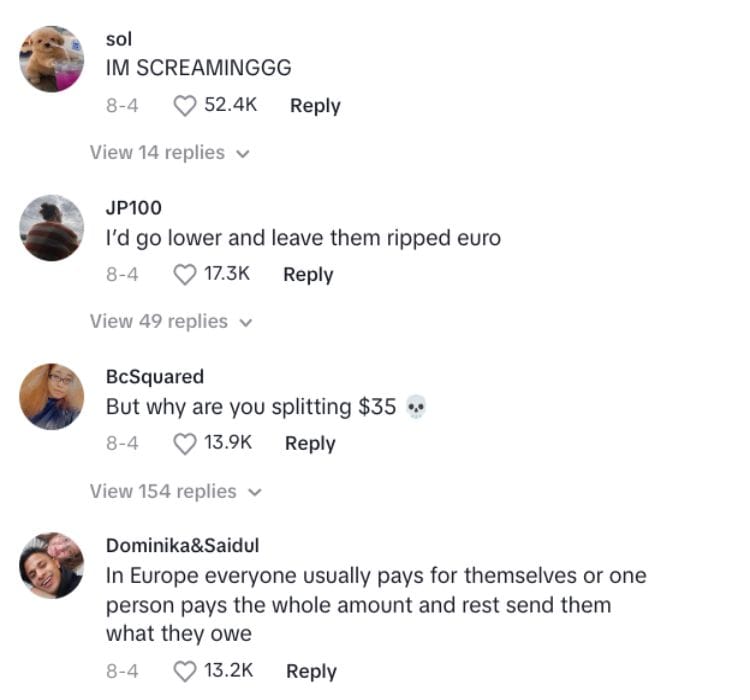750x700 pixels.
Task: Expand View 49 replies under JP100
Action: point(171,322)
